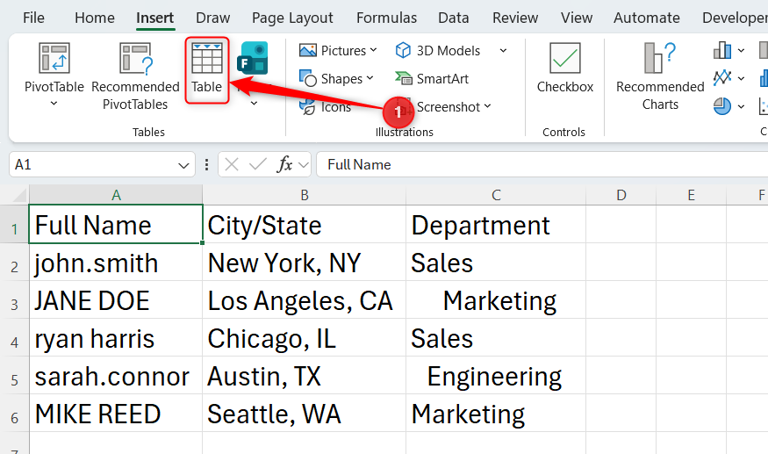Click the PivotTable icon

click(54, 58)
